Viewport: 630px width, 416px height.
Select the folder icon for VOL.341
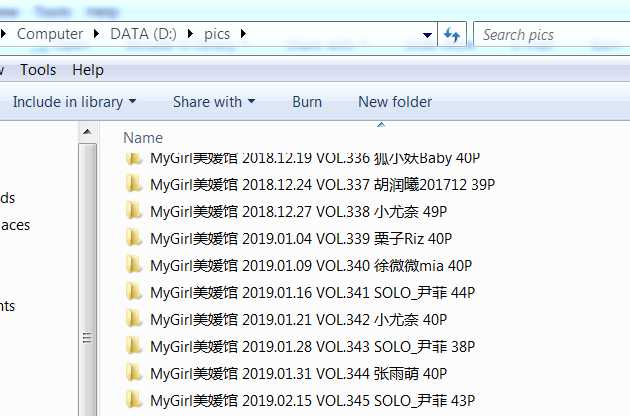[x=133, y=292]
